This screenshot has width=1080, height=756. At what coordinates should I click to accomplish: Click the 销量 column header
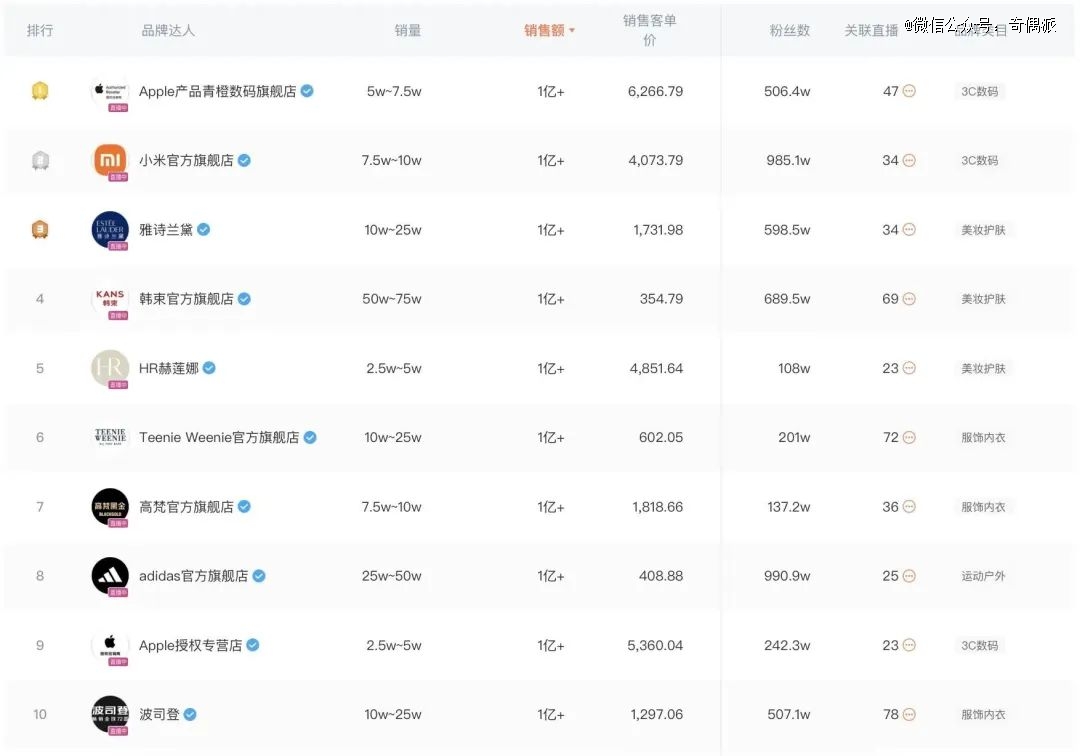coord(408,30)
